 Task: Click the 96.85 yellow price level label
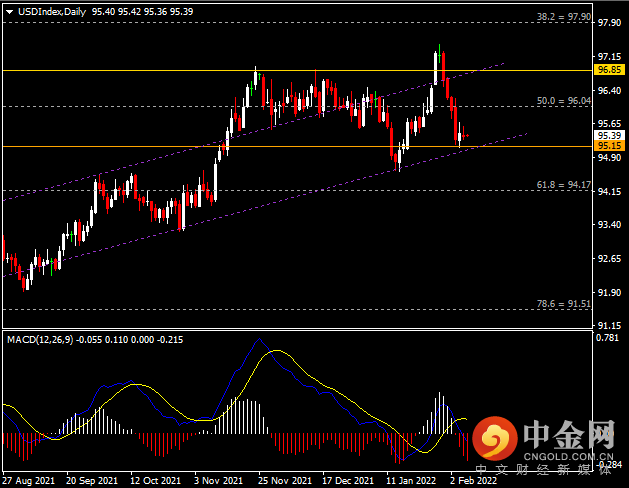click(609, 70)
